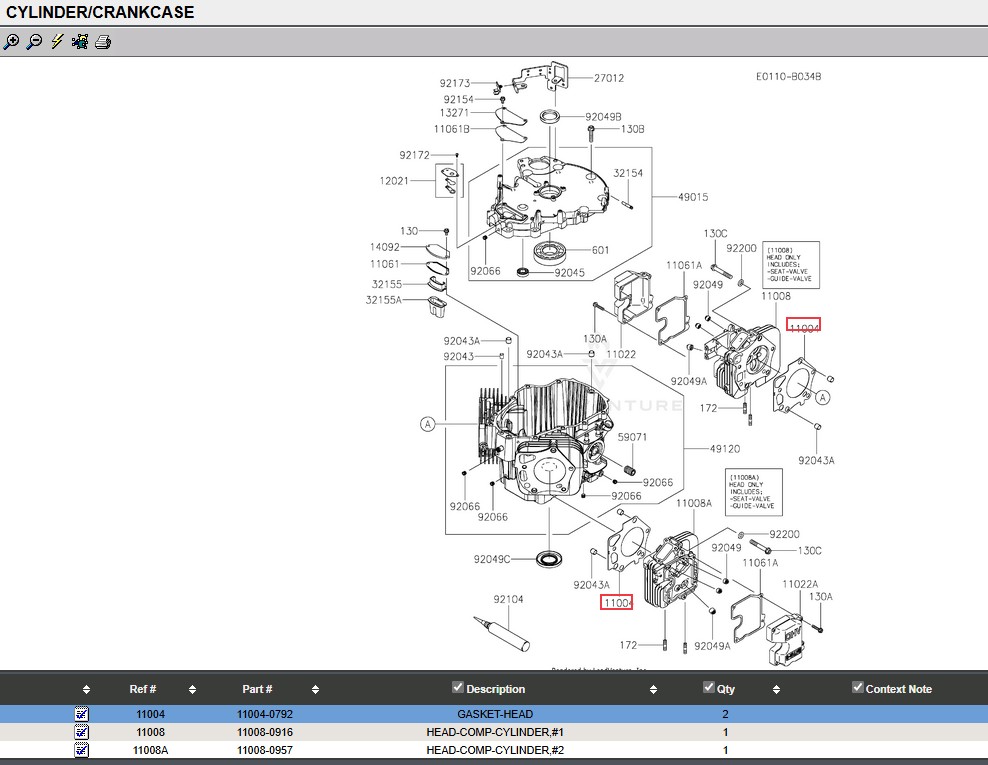
Task: Click the note icon for row 11008
Action: pyautogui.click(x=82, y=732)
